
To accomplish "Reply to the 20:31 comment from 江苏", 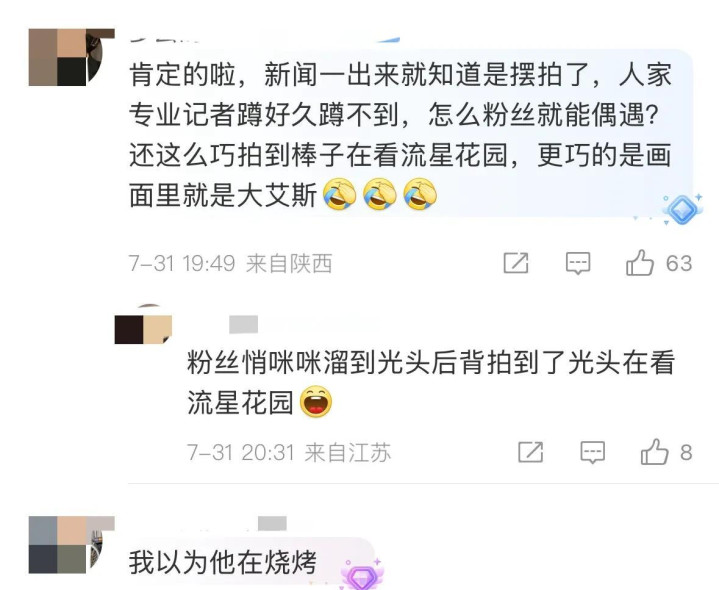I will (592, 452).
